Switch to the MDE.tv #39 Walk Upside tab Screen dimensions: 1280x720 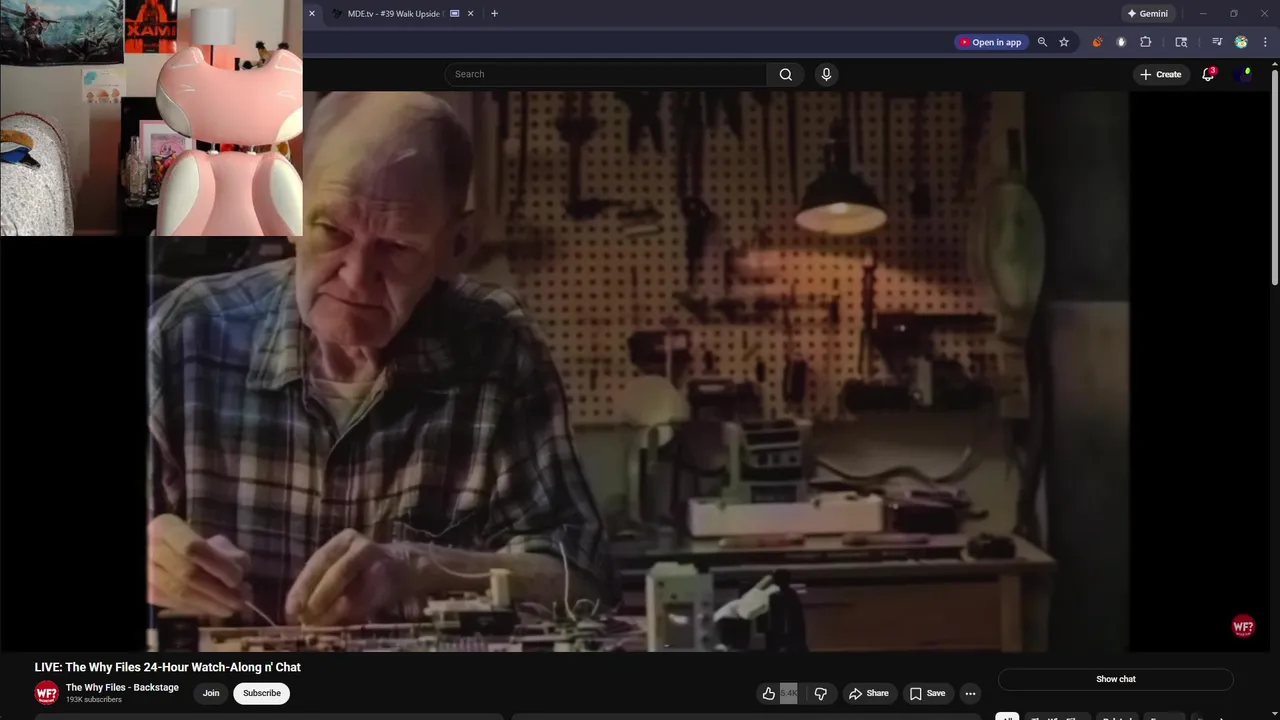(402, 14)
